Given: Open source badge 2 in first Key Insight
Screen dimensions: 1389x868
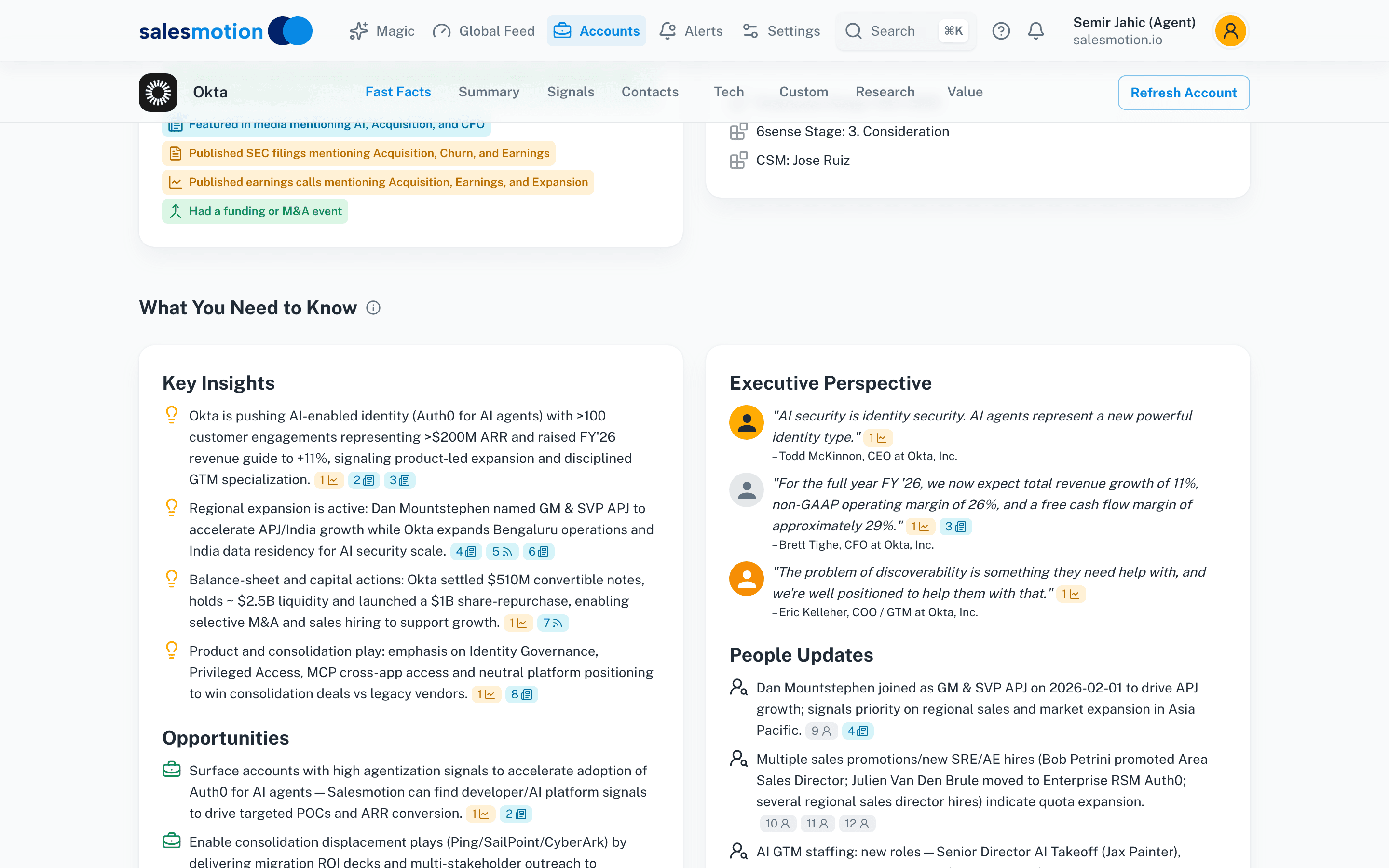Looking at the screenshot, I should [x=364, y=480].
